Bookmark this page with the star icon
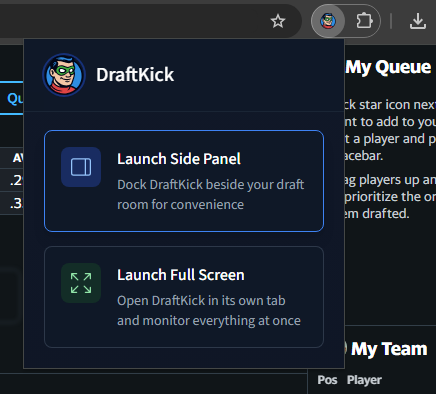This screenshot has width=436, height=394. (278, 21)
